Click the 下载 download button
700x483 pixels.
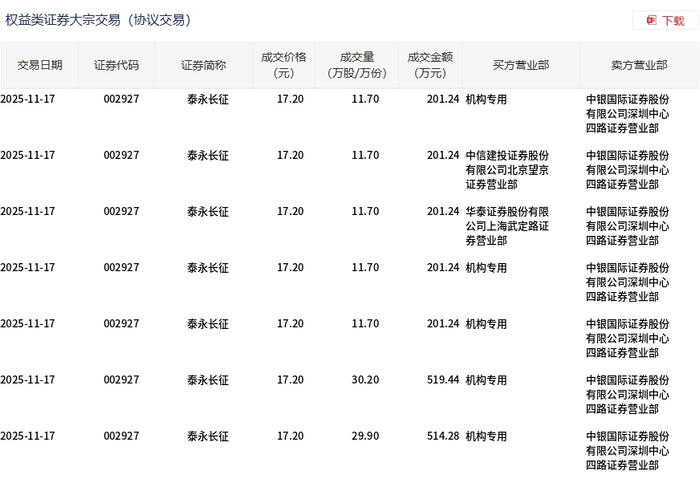[665, 21]
